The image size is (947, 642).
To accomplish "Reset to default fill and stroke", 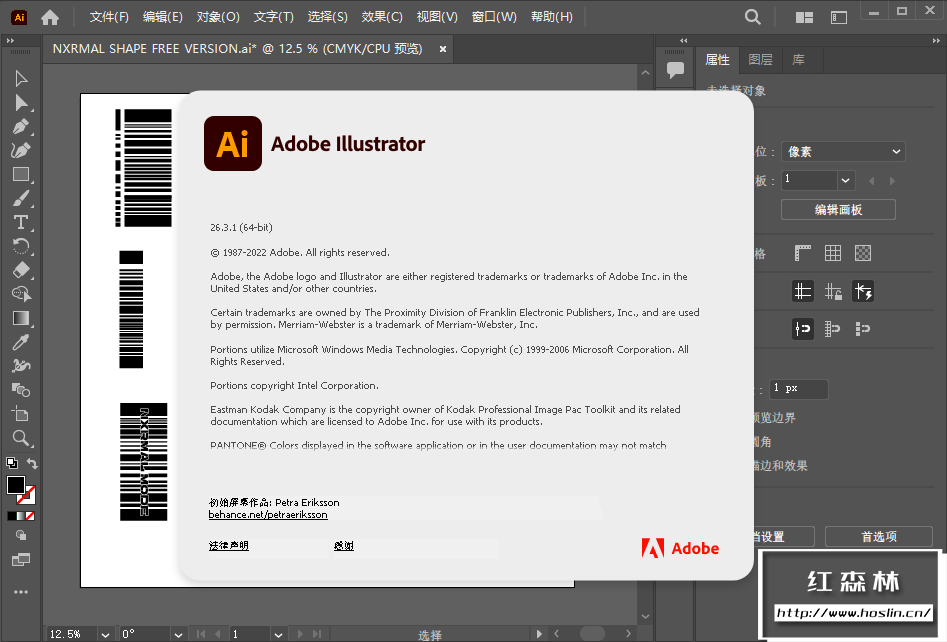I will click(x=11, y=463).
